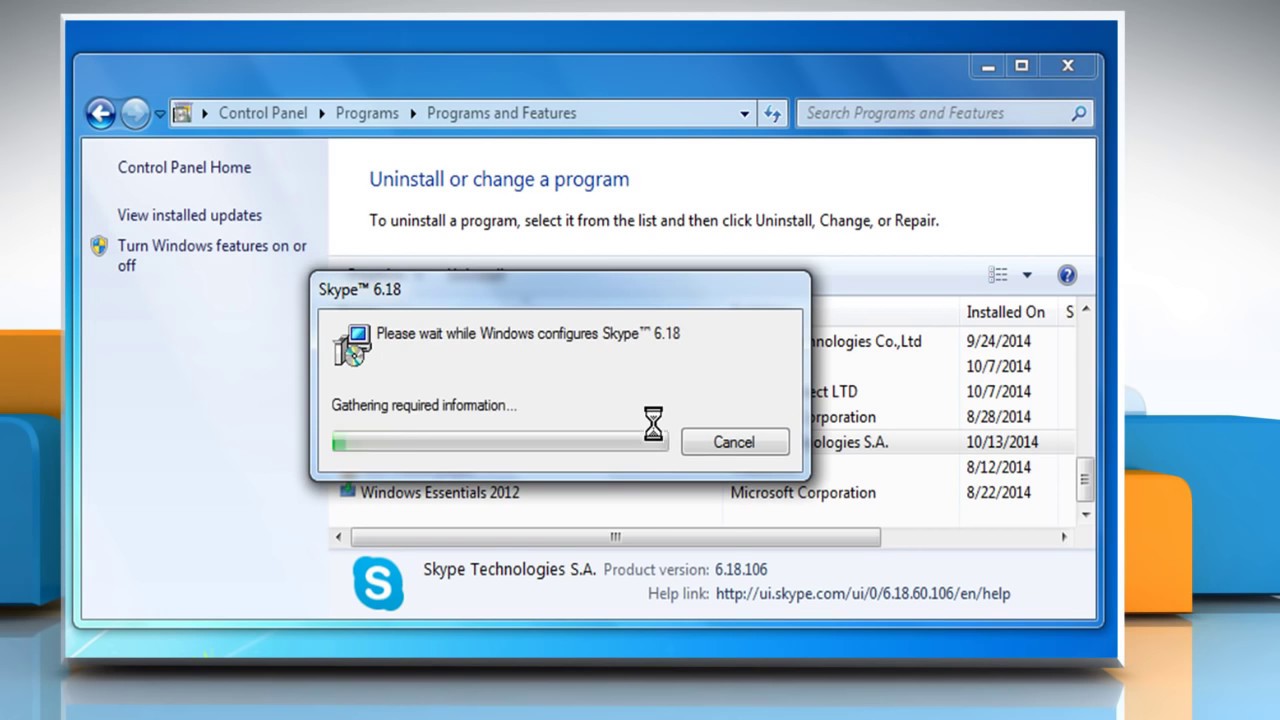1280x720 pixels.
Task: Click the 10/13/2014 installed date
Action: 1002,442
